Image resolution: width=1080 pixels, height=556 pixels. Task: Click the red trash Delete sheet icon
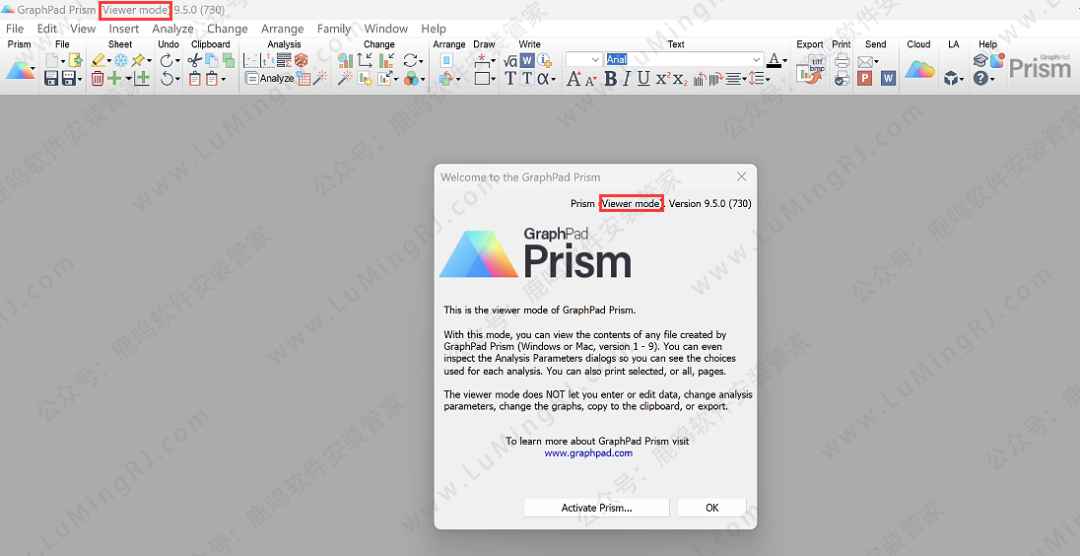click(97, 79)
